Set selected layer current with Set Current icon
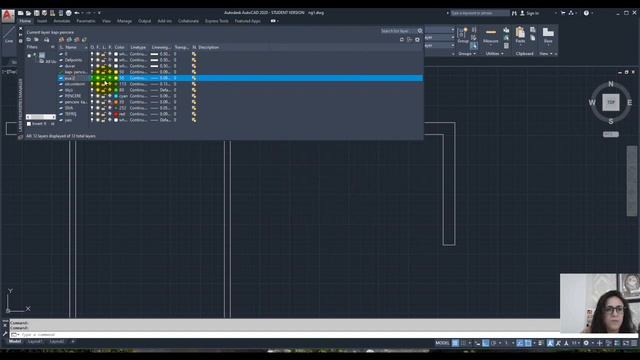This screenshot has width=640, height=360. click(84, 40)
